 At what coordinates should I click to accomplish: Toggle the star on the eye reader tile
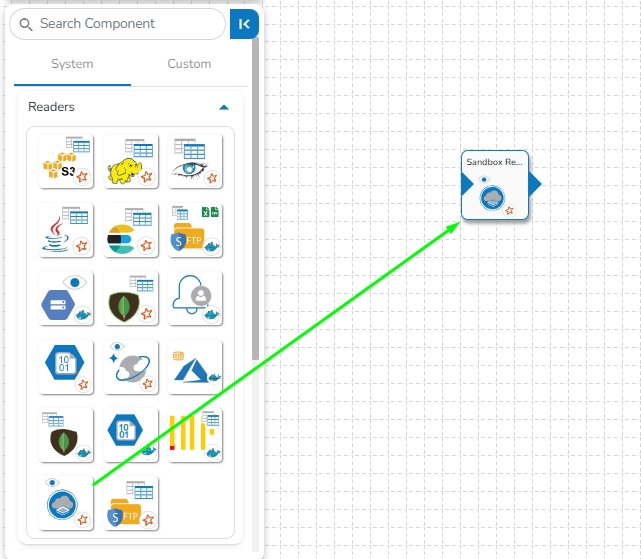[212, 178]
